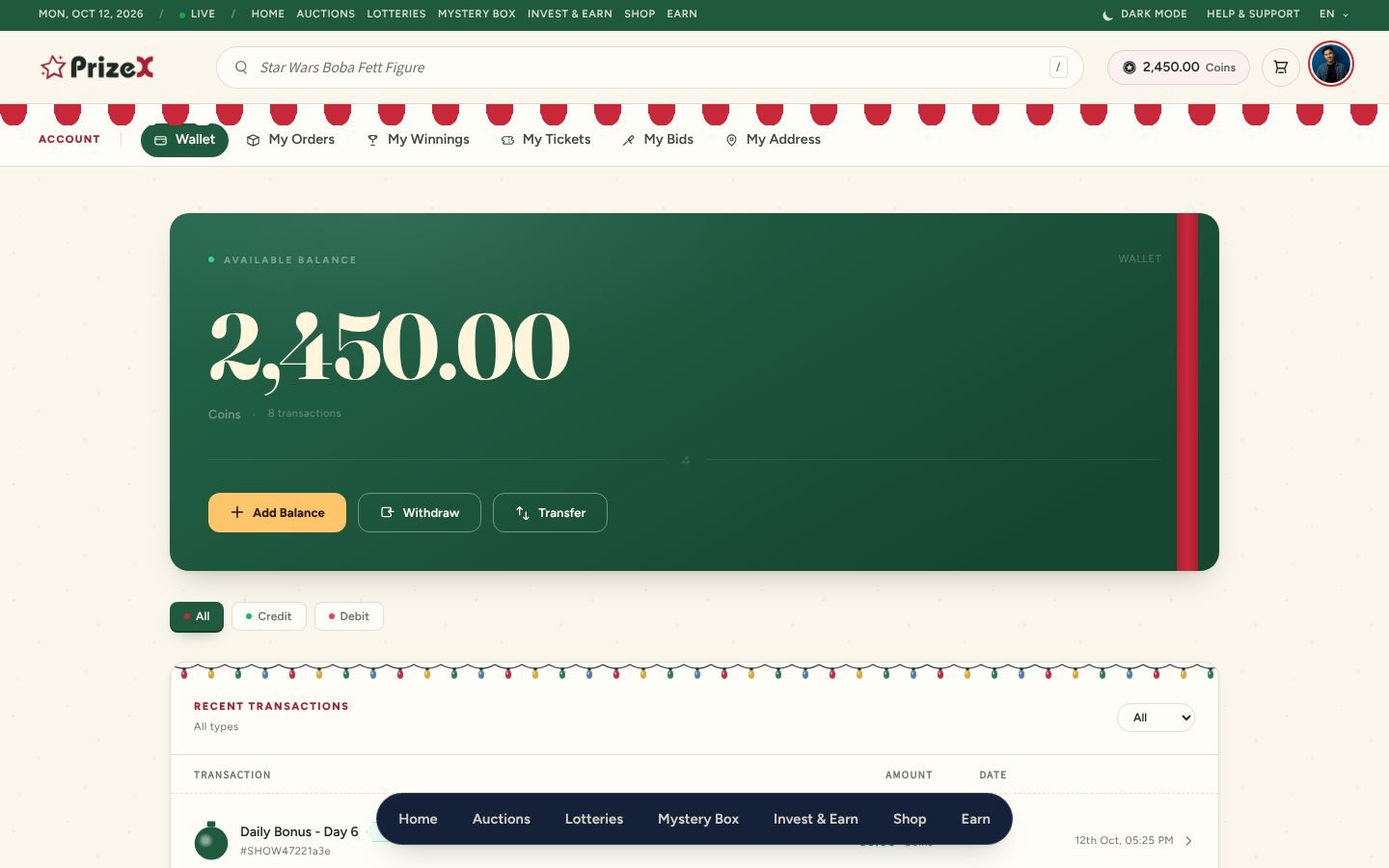The height and width of the screenshot is (868, 1389).
Task: Click Mystery Box in floating nav
Action: pyautogui.click(x=698, y=819)
